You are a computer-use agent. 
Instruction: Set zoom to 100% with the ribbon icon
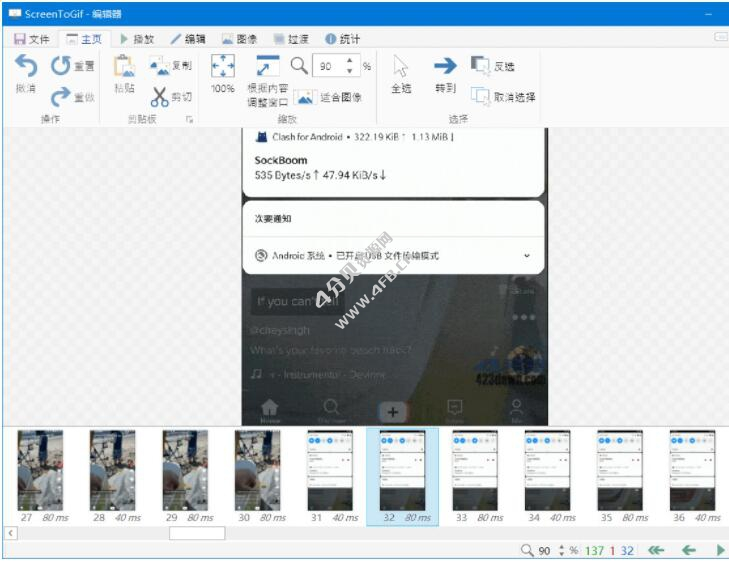pos(222,67)
